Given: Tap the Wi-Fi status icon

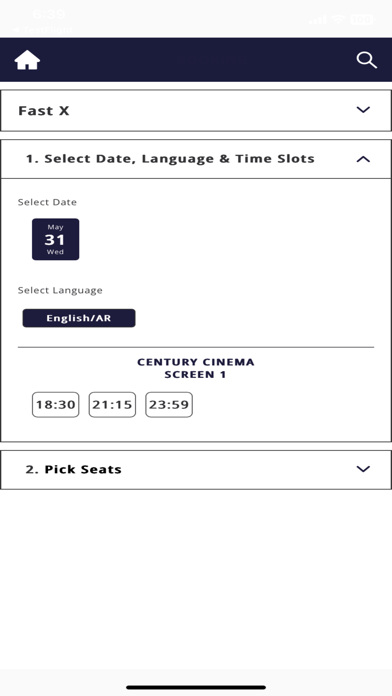Looking at the screenshot, I should pos(339,19).
